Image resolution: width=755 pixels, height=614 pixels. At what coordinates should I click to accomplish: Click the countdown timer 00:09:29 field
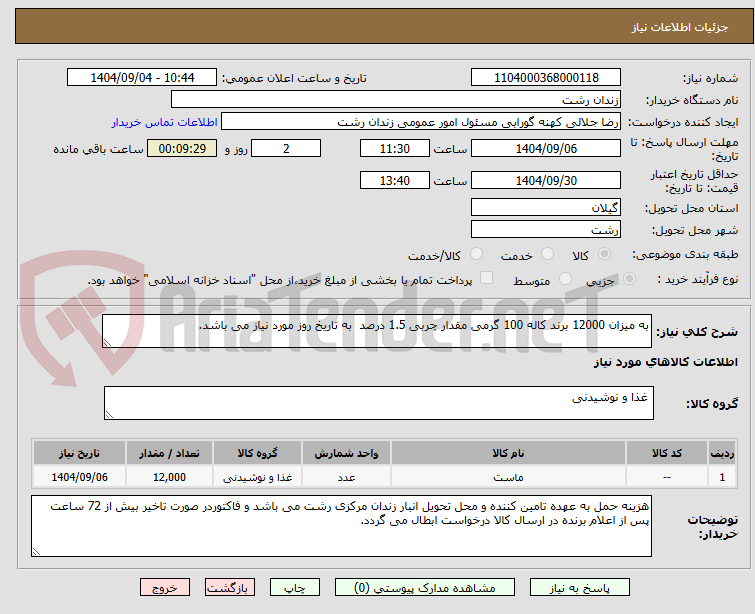182,148
